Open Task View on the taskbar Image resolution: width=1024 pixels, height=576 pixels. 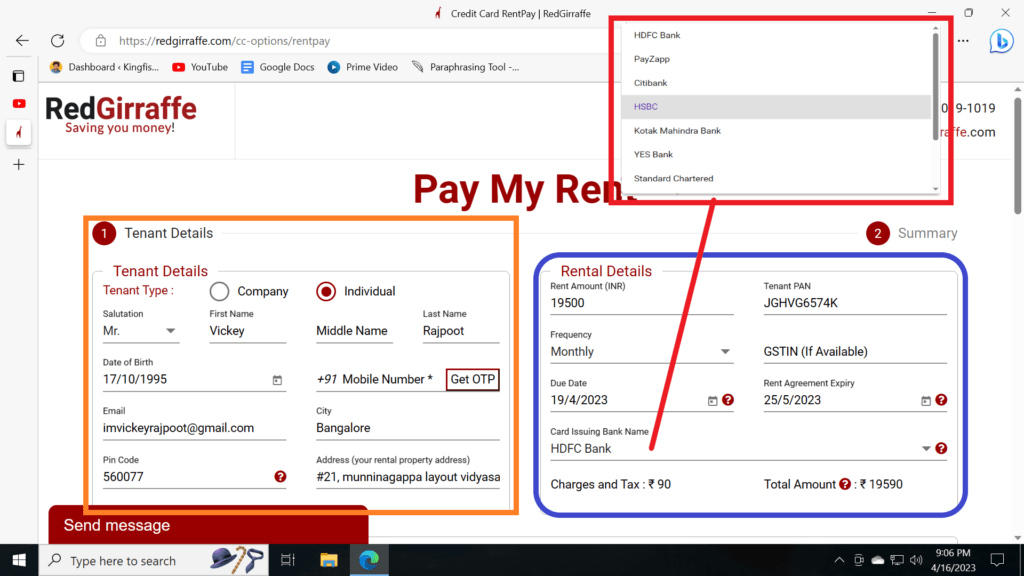pos(287,560)
